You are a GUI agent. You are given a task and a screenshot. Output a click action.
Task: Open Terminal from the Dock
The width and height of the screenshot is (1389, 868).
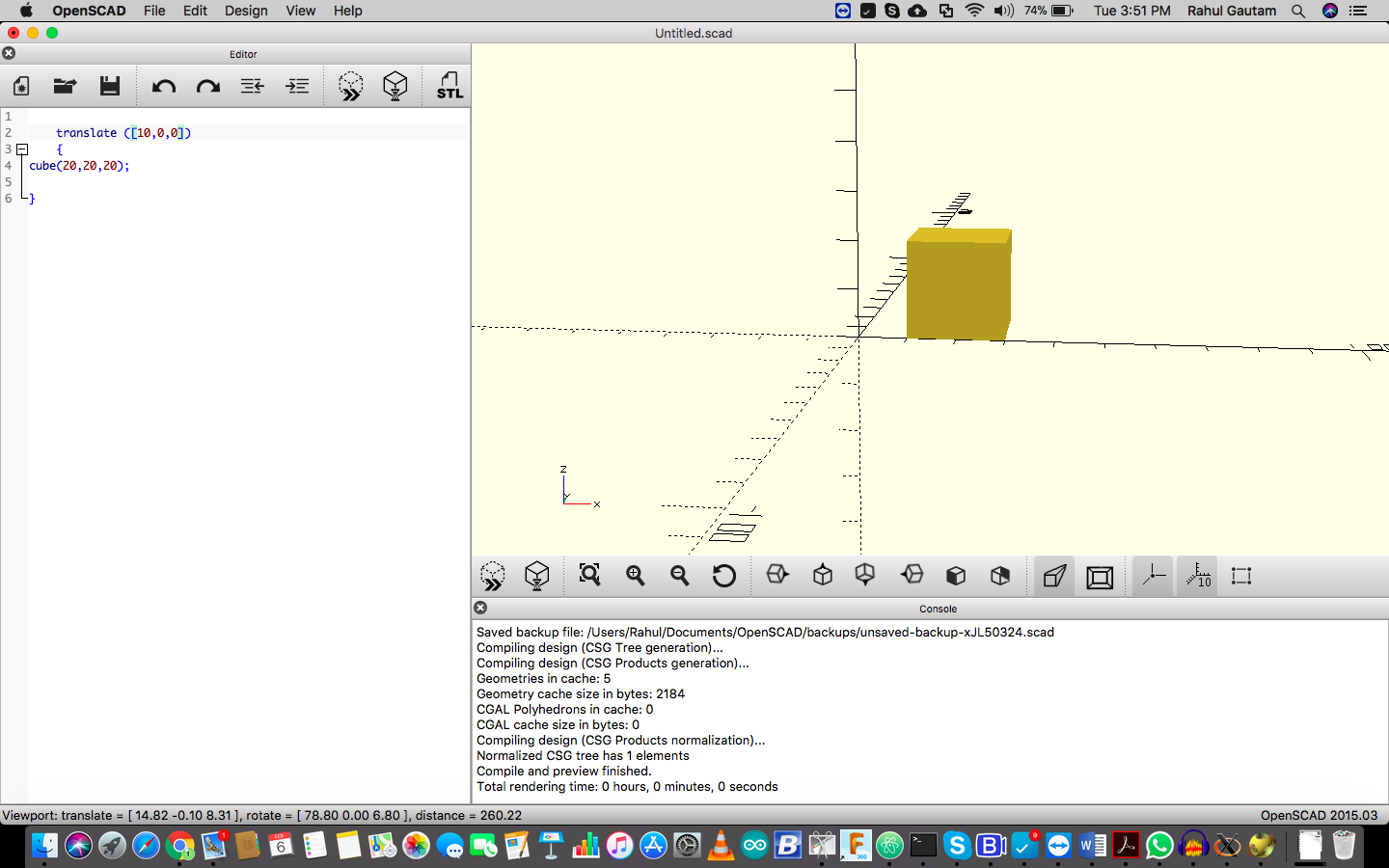923,846
